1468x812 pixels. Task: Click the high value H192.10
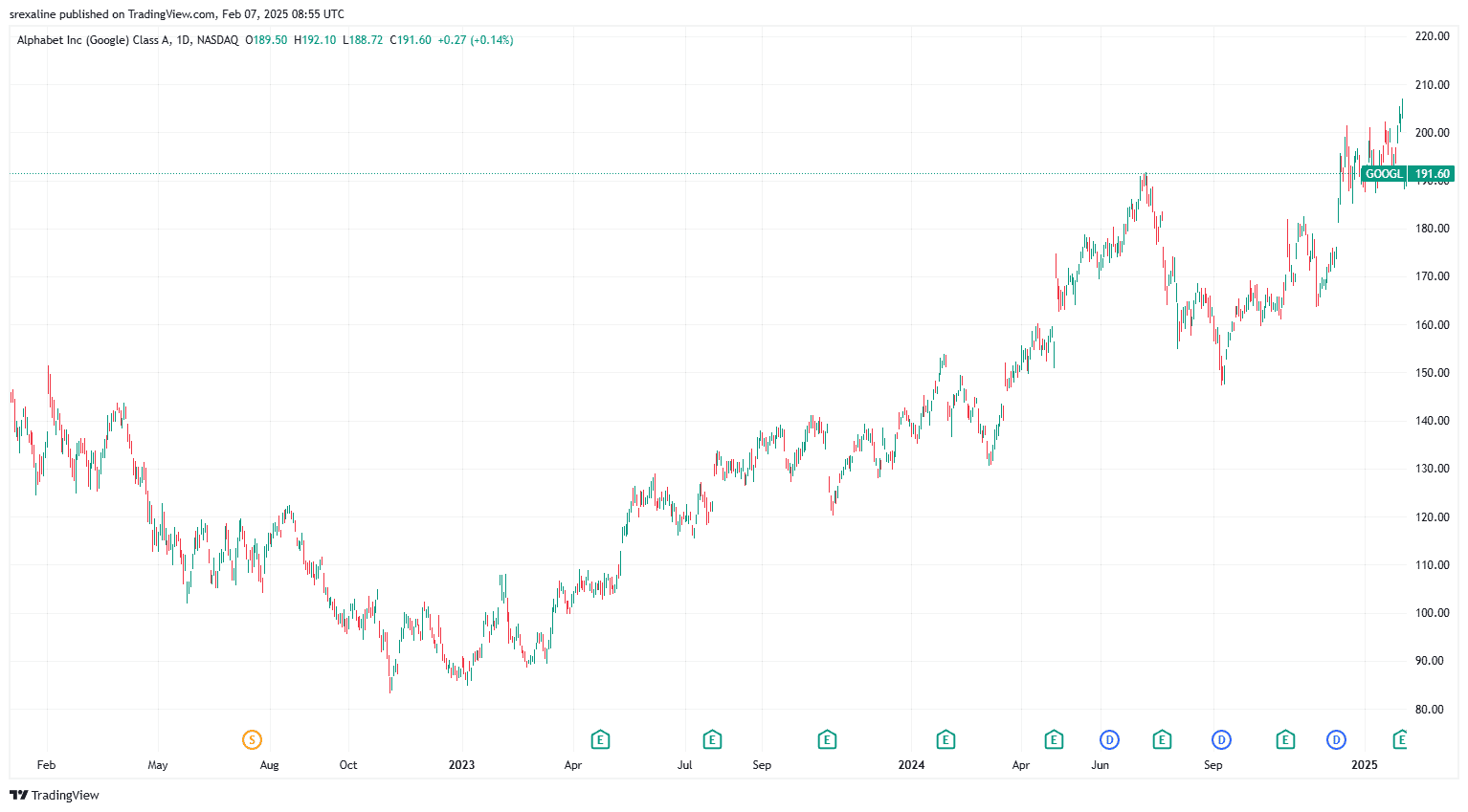tap(315, 40)
